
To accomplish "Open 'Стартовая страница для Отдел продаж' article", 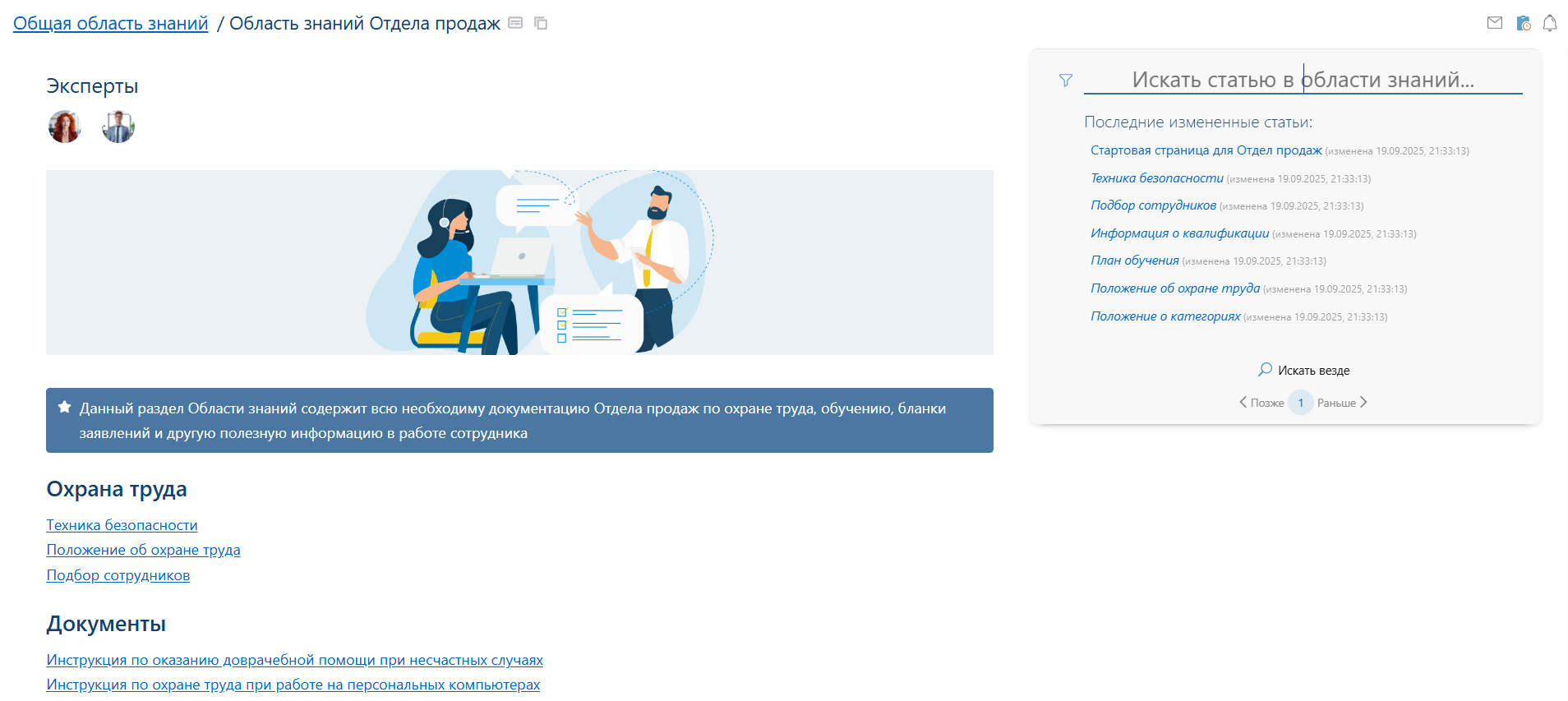I will pos(1206,150).
